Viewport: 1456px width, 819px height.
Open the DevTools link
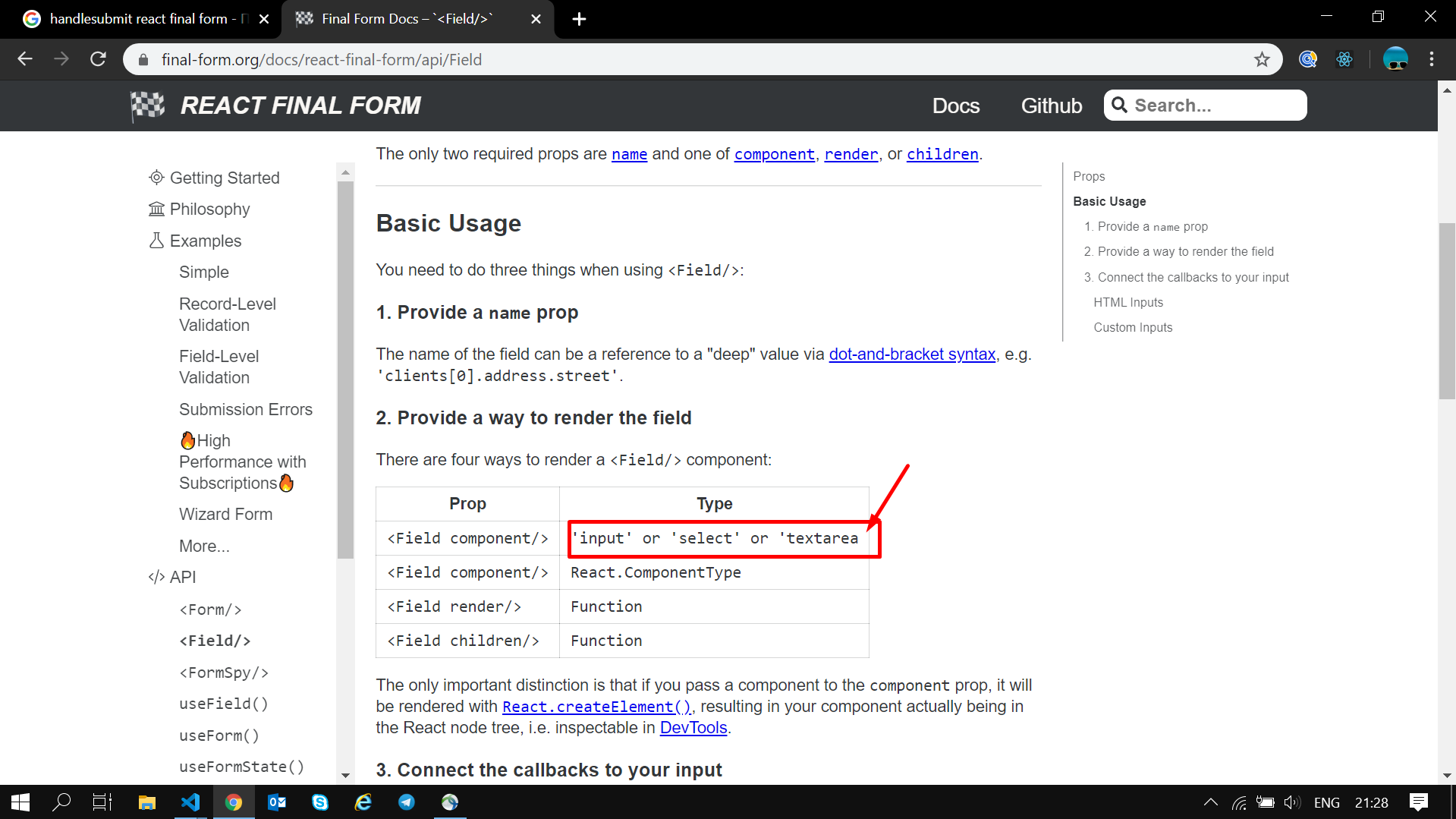pyautogui.click(x=693, y=728)
